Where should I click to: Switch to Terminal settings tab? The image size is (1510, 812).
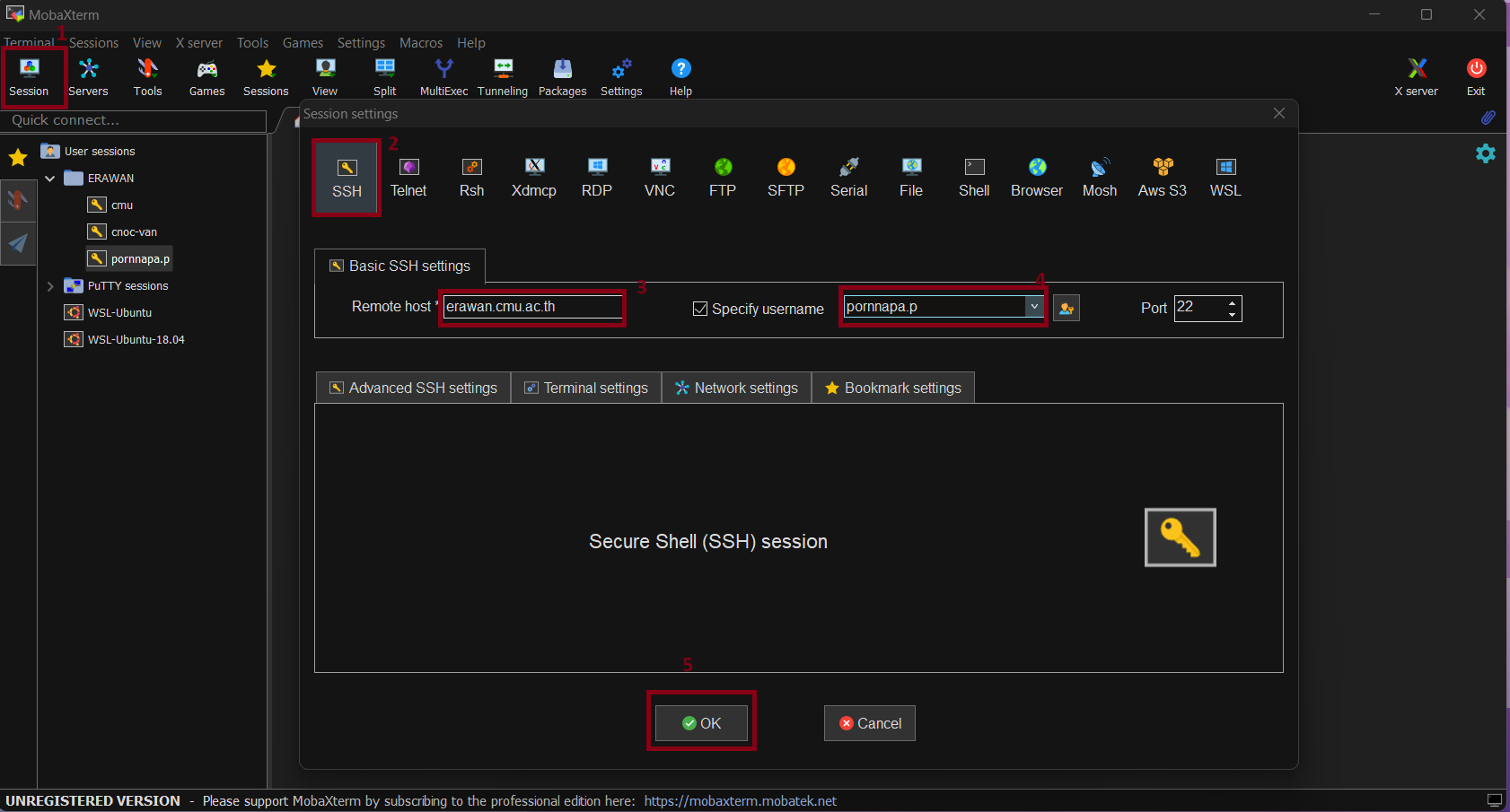click(586, 388)
